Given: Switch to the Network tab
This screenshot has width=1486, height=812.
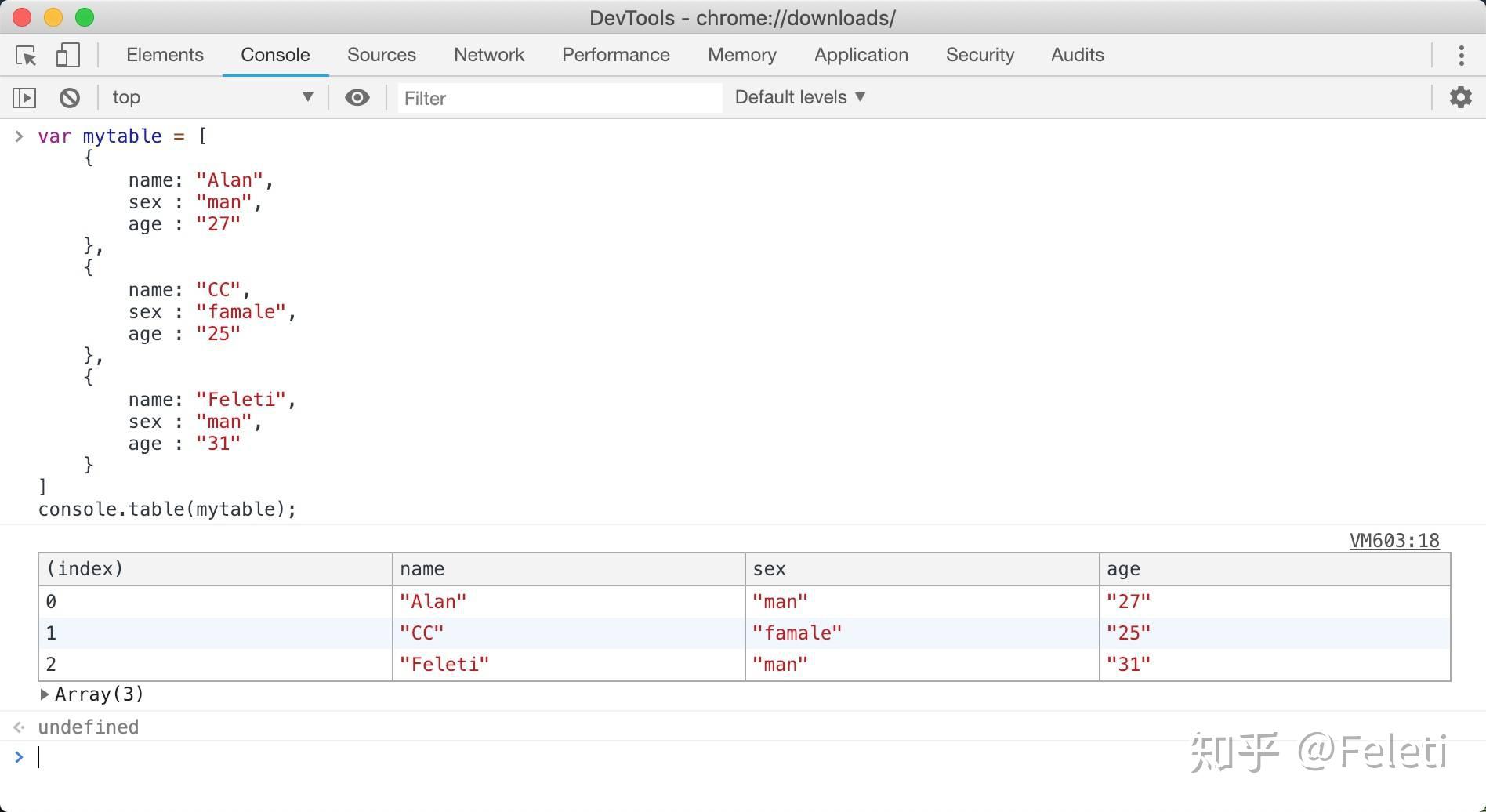Looking at the screenshot, I should 489,55.
